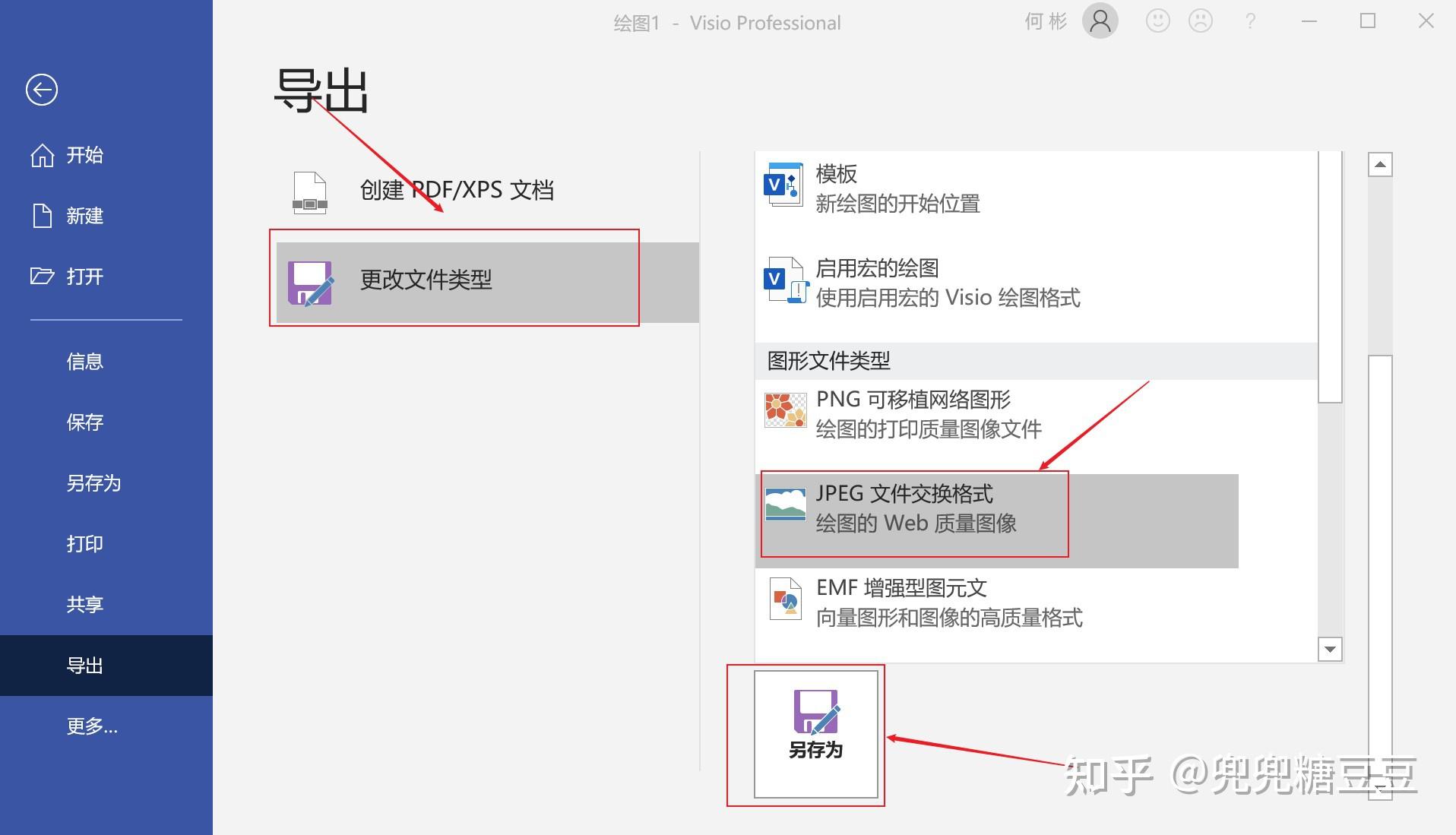Screen dimensions: 1456x835
Task: Click the back arrow circle icon
Action: 42,90
